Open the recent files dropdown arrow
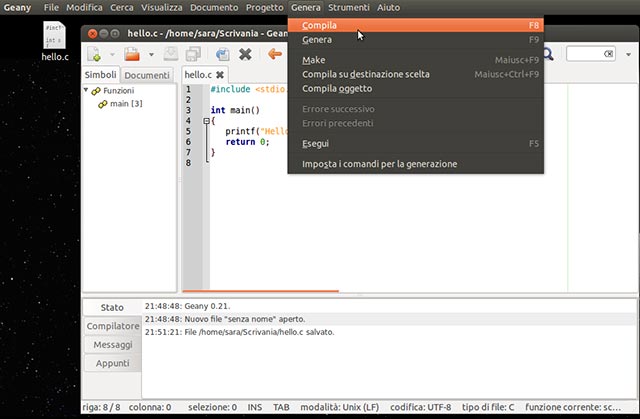This screenshot has width=640, height=419. [149, 54]
